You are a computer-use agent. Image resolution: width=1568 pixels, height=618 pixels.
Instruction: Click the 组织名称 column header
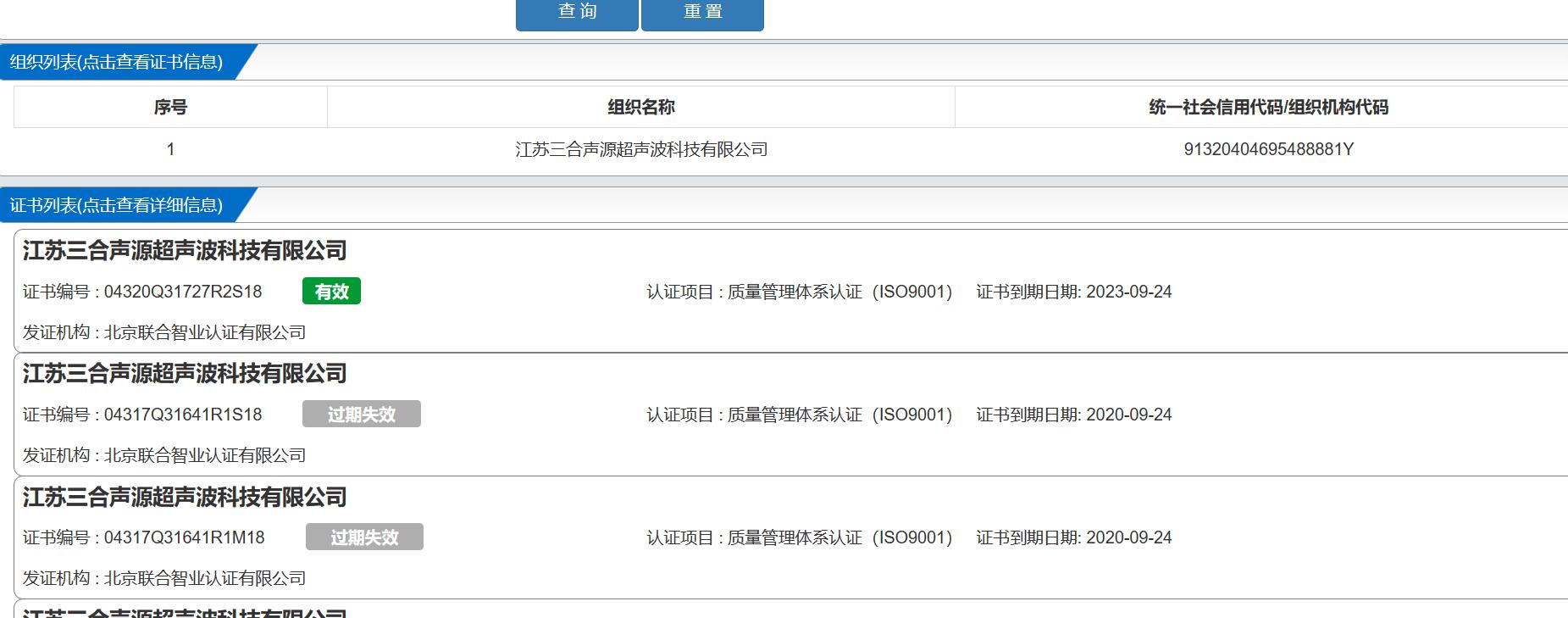pyautogui.click(x=641, y=107)
